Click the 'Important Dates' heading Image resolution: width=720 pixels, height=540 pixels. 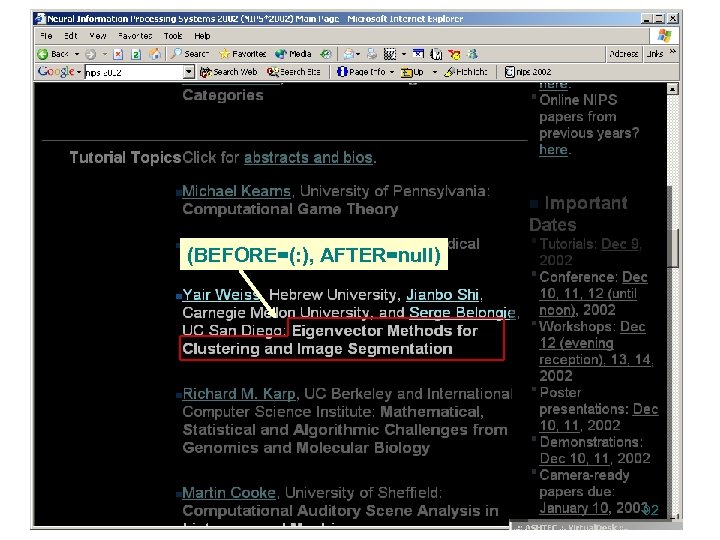tap(579, 214)
